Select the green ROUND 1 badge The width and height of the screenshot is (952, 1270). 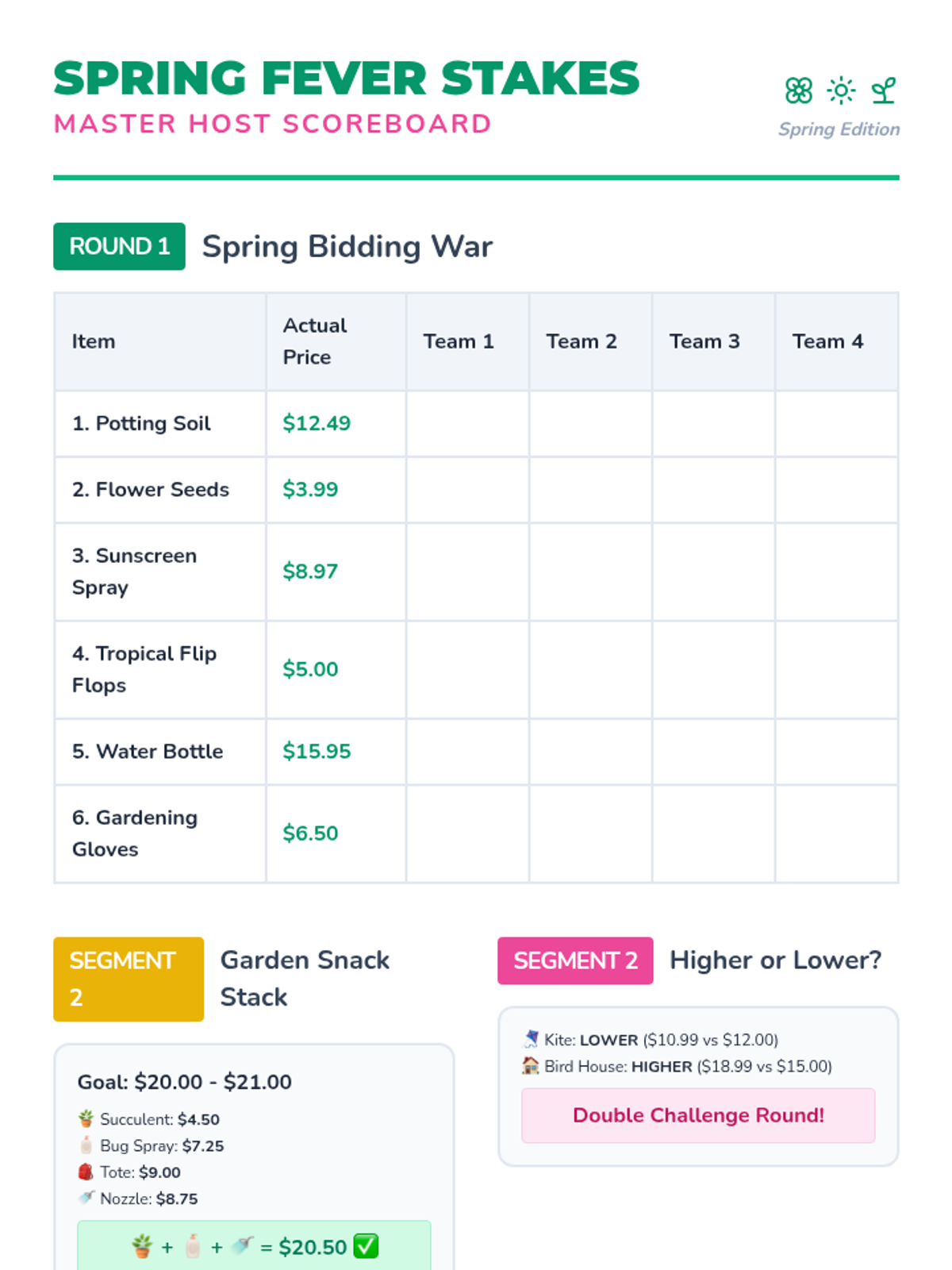[119, 246]
